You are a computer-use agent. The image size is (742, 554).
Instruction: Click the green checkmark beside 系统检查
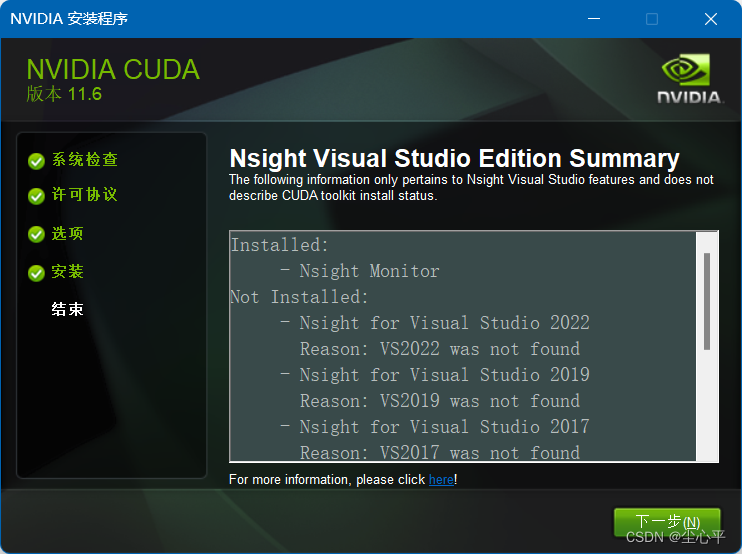[x=36, y=161]
